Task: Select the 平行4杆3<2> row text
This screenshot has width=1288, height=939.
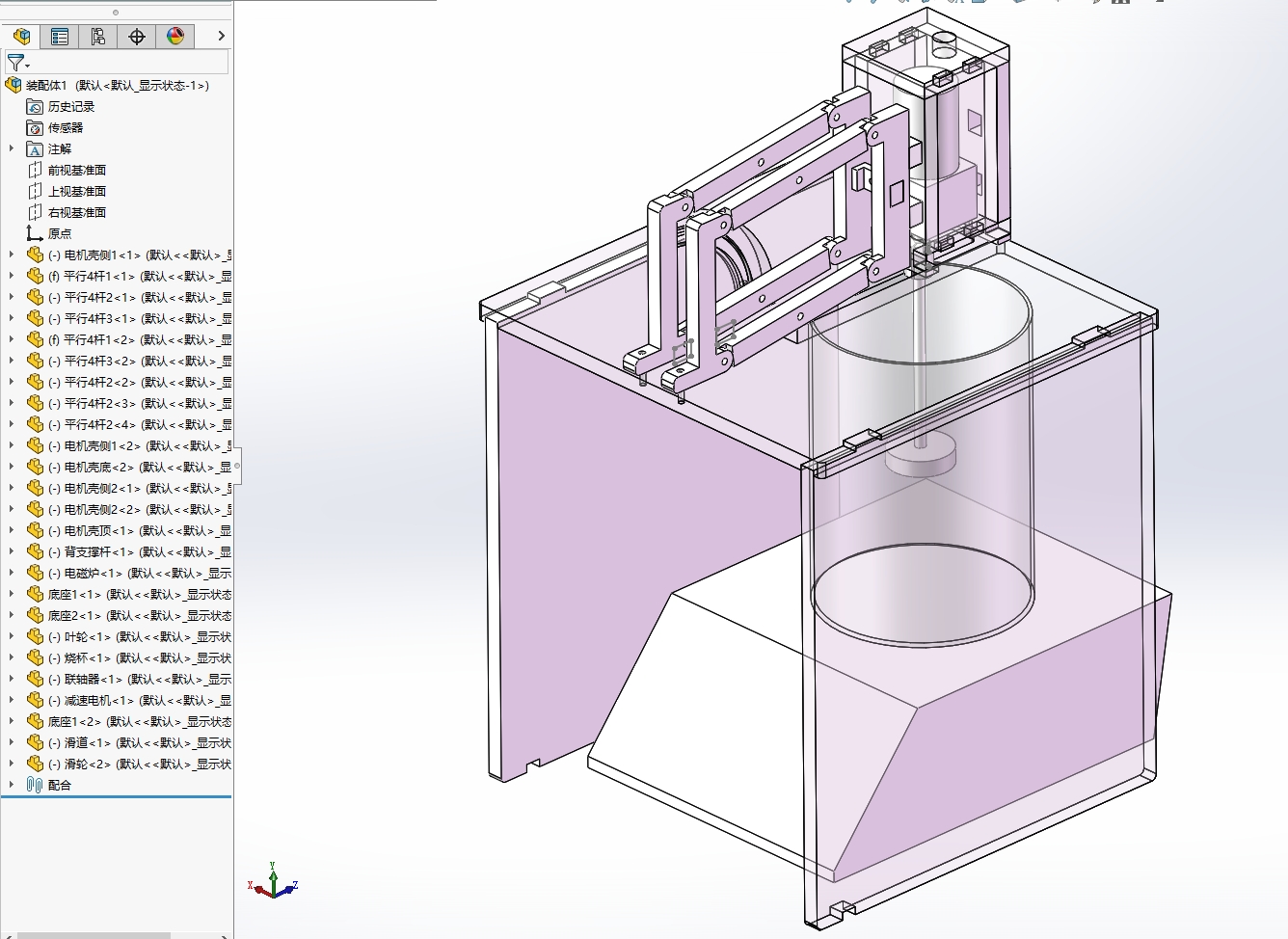Action: [x=140, y=361]
